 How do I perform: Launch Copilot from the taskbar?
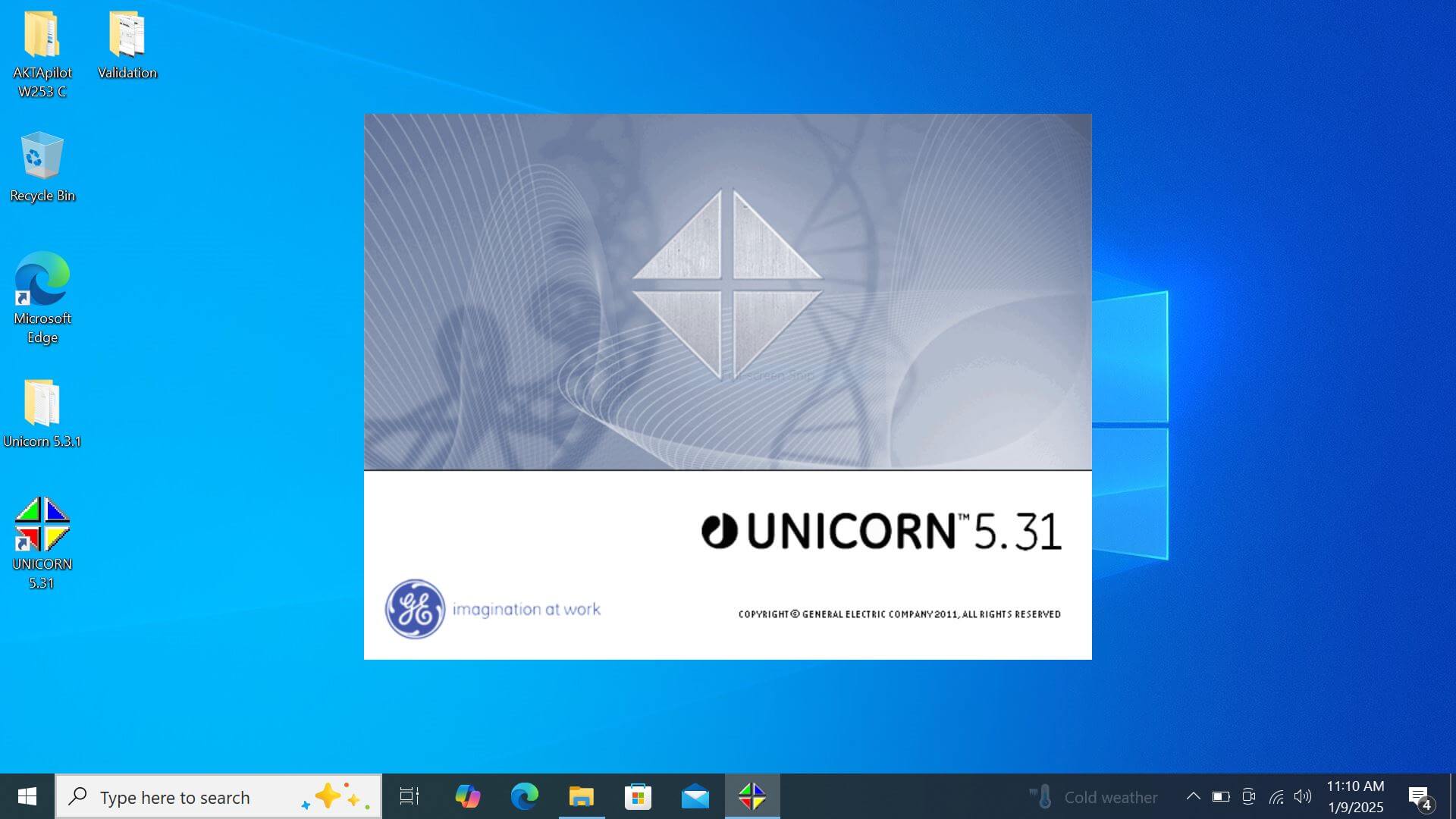[468, 796]
